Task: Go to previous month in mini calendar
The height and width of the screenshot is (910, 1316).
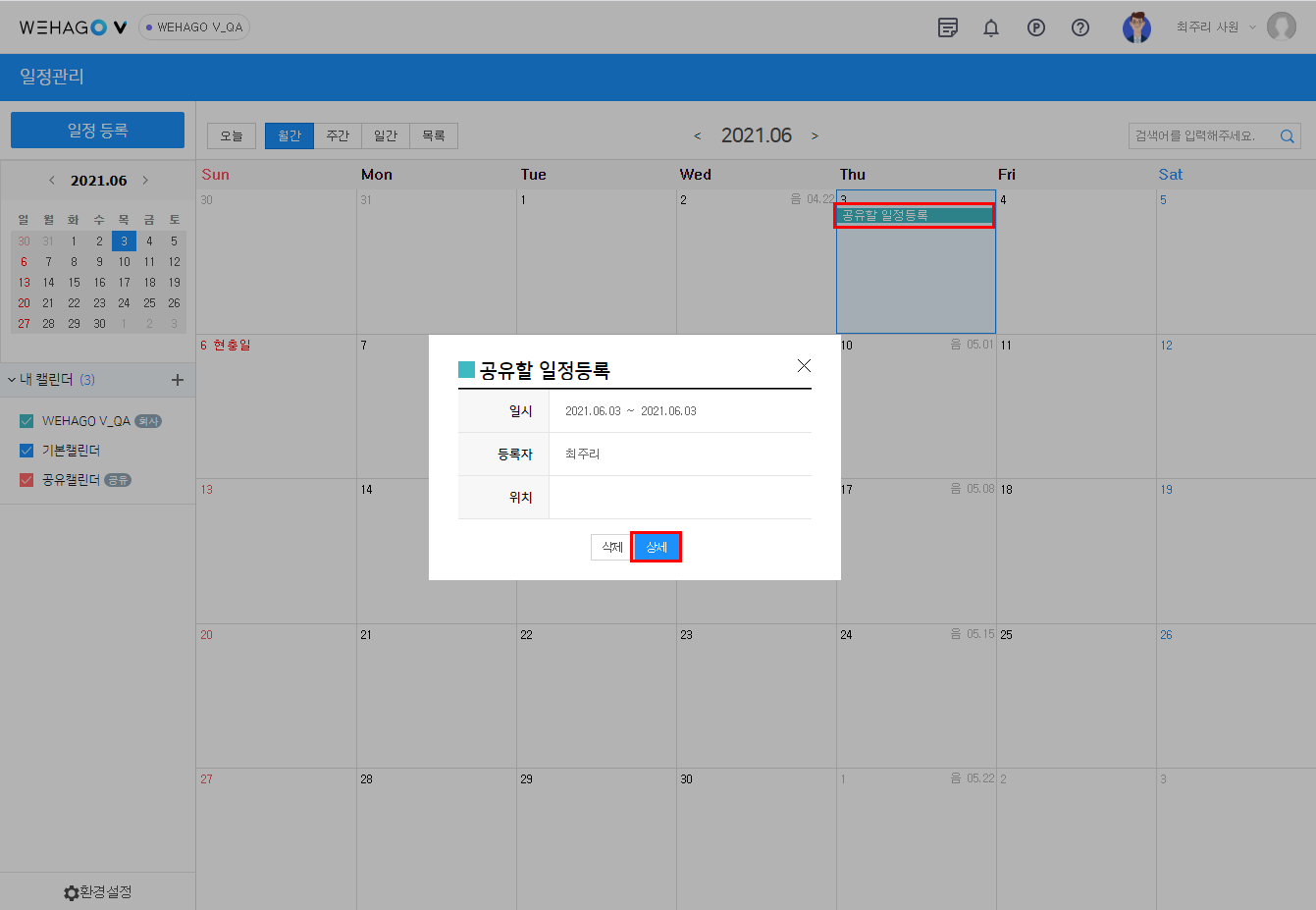Action: [x=52, y=181]
